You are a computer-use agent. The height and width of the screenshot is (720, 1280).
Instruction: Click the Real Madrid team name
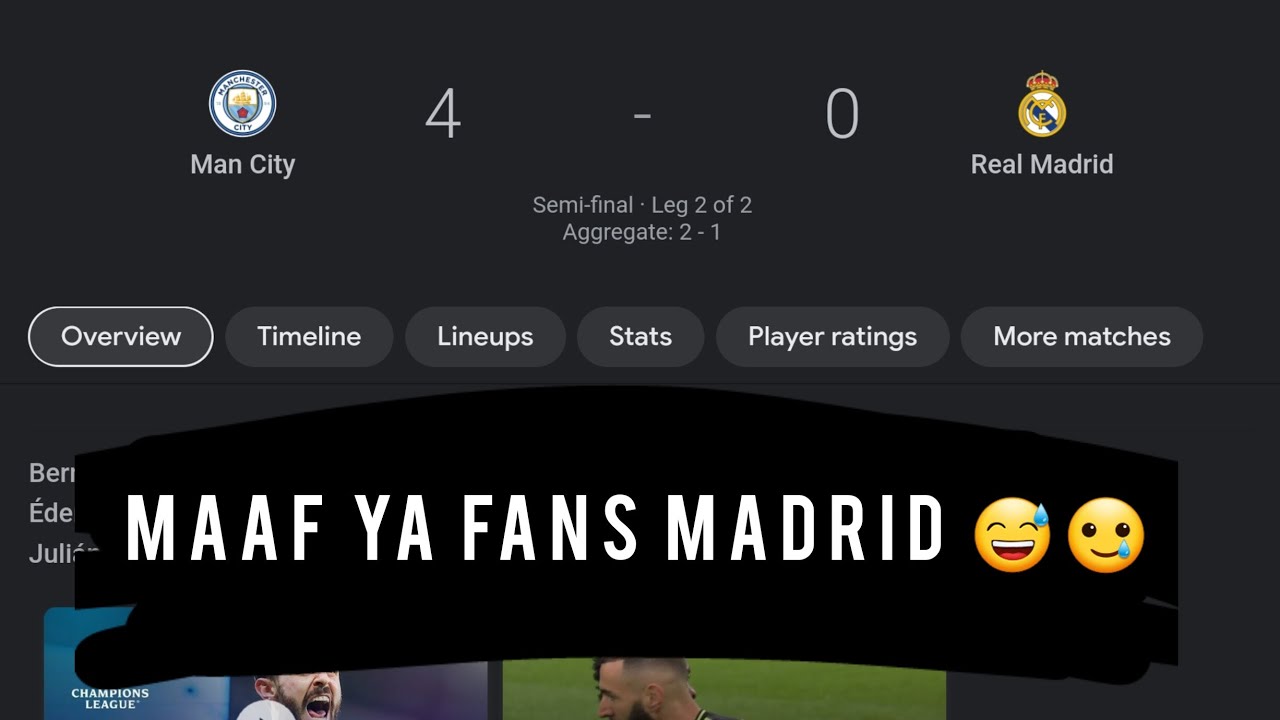(x=1042, y=164)
